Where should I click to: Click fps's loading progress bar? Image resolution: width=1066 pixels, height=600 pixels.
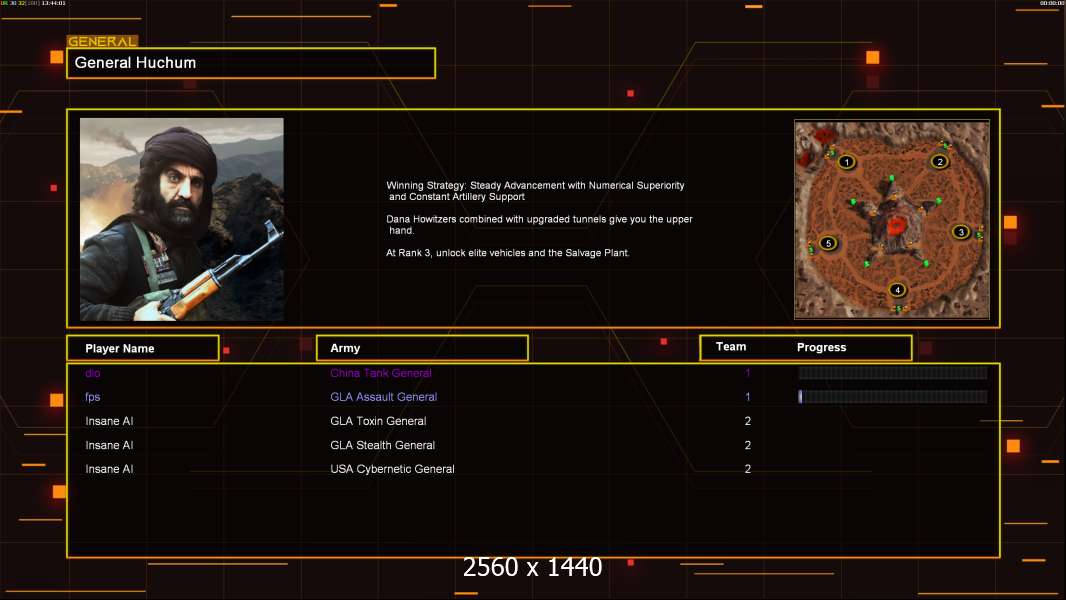click(893, 396)
